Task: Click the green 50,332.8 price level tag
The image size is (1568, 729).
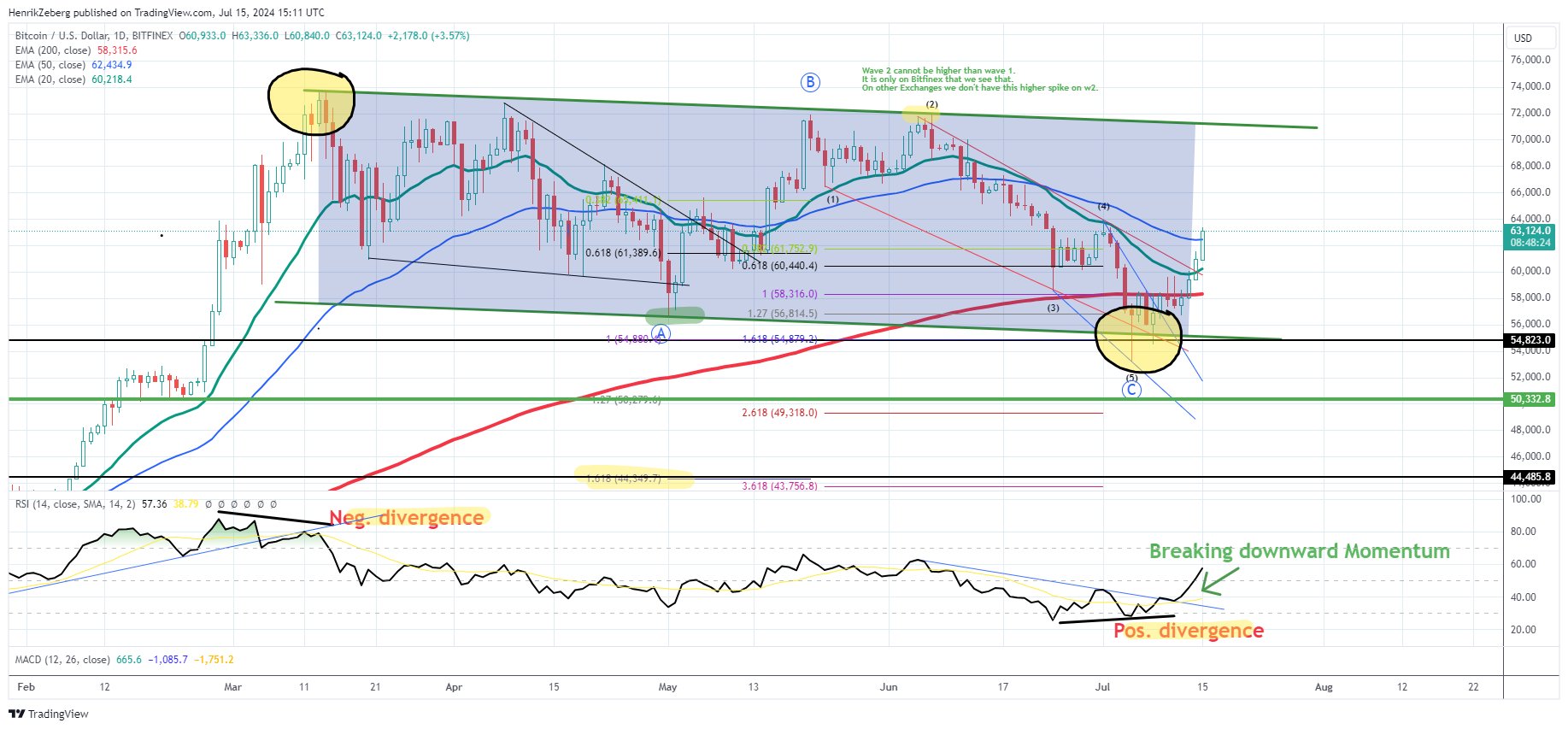Action: click(1530, 399)
